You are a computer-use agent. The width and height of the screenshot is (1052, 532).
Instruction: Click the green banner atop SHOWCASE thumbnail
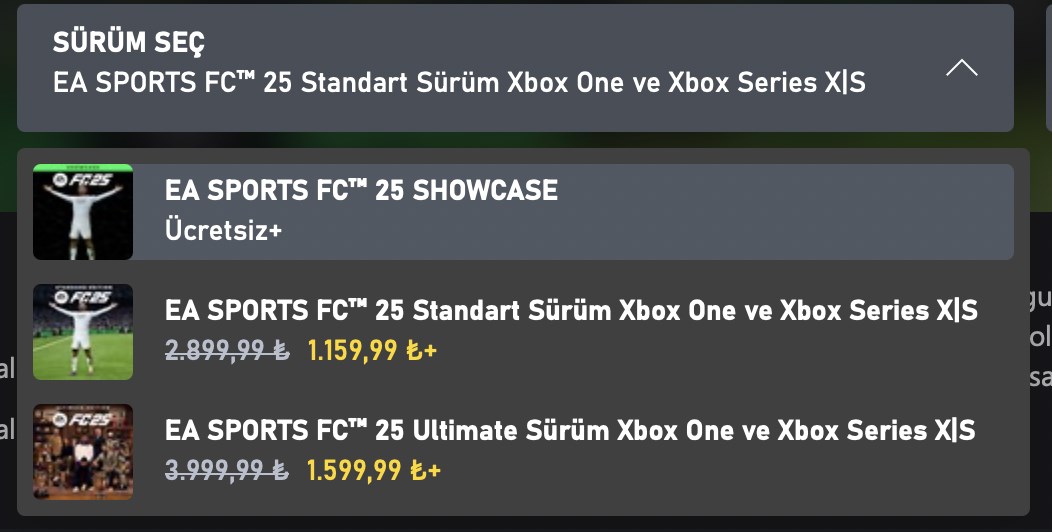pyautogui.click(x=83, y=168)
